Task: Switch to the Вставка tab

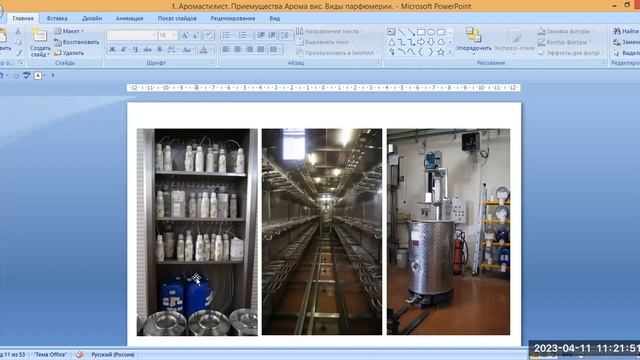Action: pyautogui.click(x=57, y=18)
